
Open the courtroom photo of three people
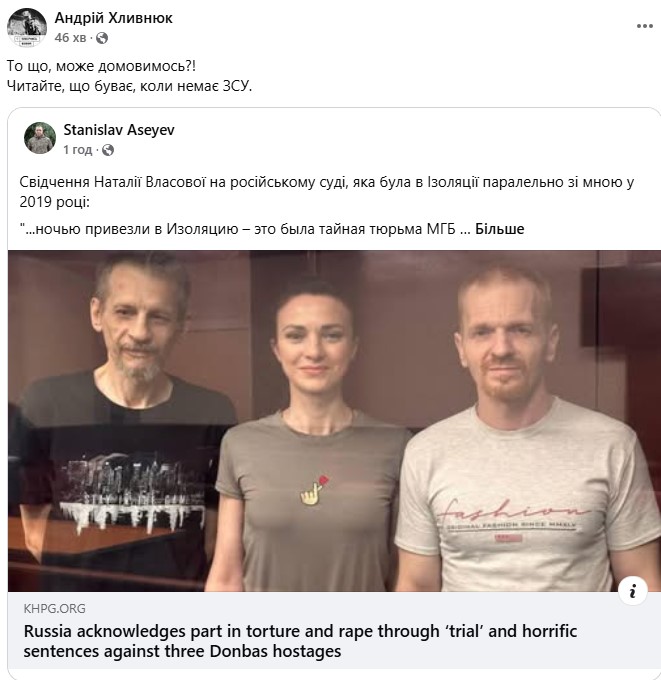334,421
